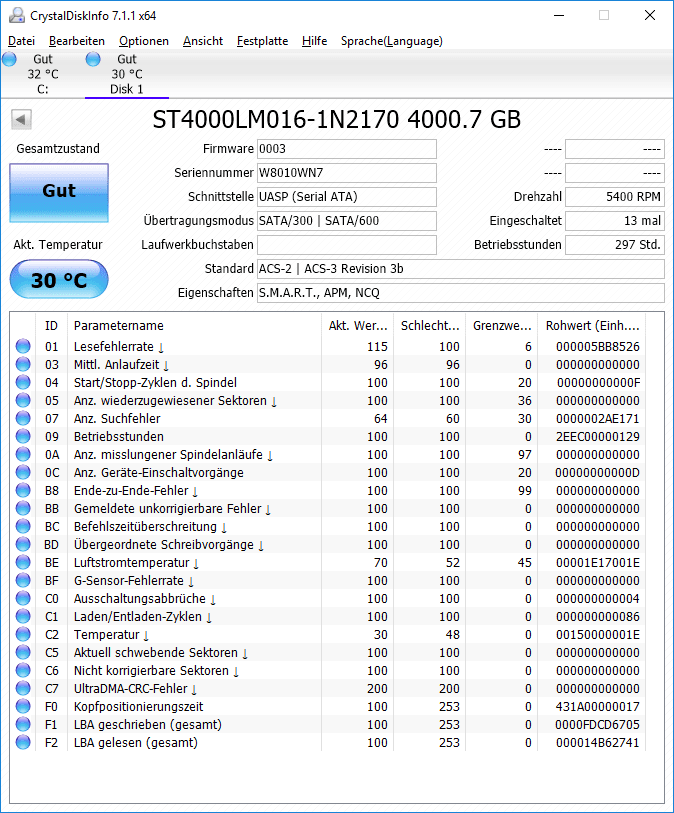Click status icon of Luftstromtemperatur row
Viewport: 674px width, 813px height.
tap(23, 562)
